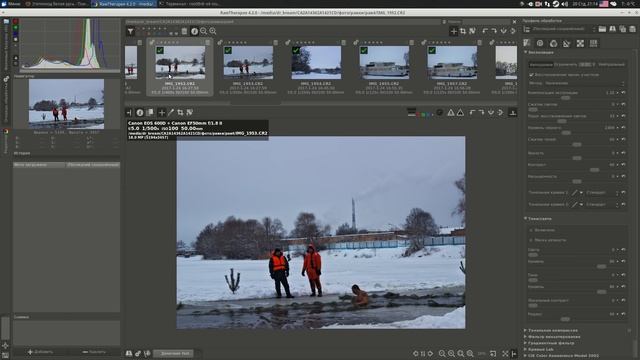Adjust contrast slider in Exposure section
640x360 pixels.
point(594,170)
